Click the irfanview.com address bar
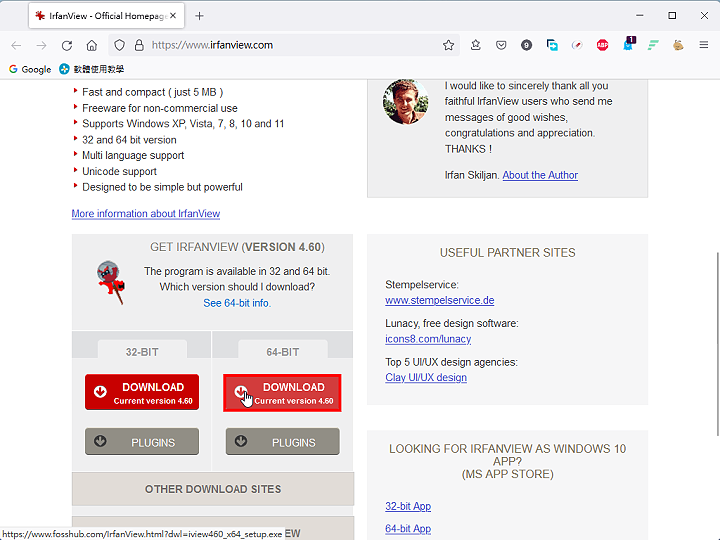 [285, 45]
